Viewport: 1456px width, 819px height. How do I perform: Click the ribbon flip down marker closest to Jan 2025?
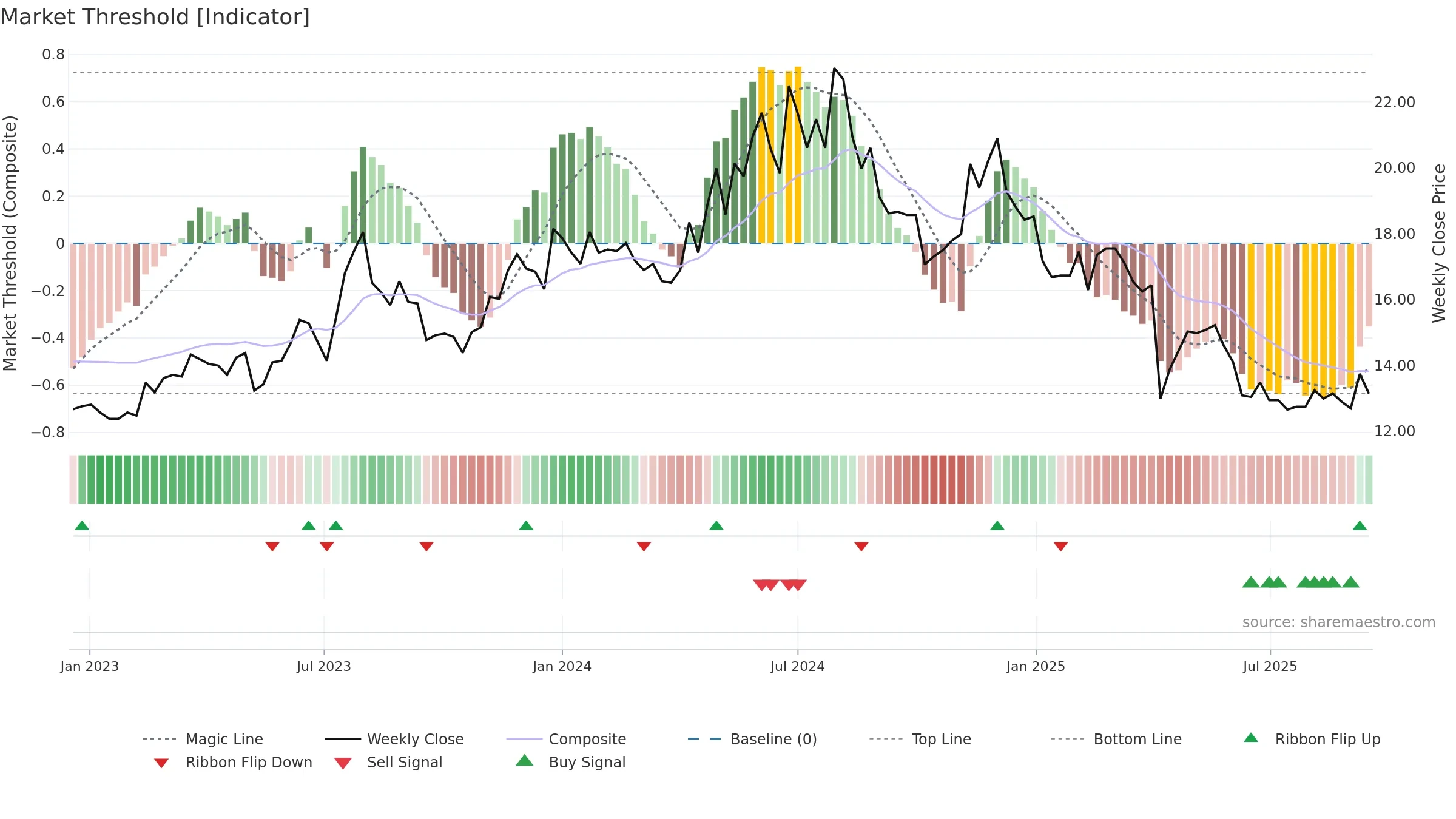pos(1060,547)
